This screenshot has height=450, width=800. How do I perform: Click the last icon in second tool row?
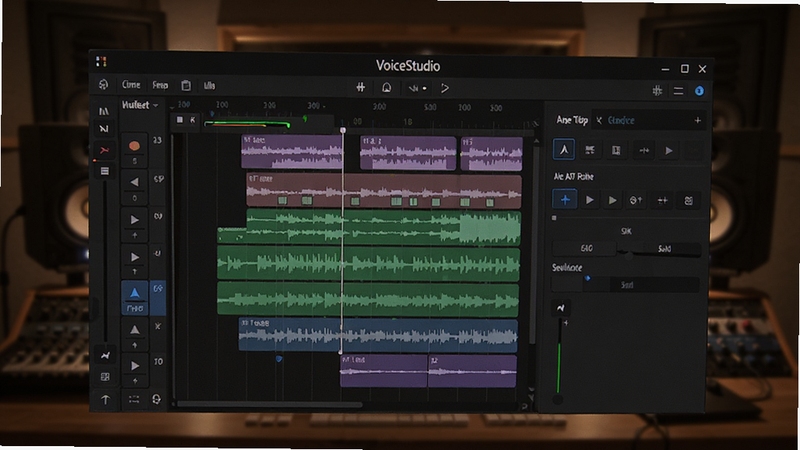point(688,201)
